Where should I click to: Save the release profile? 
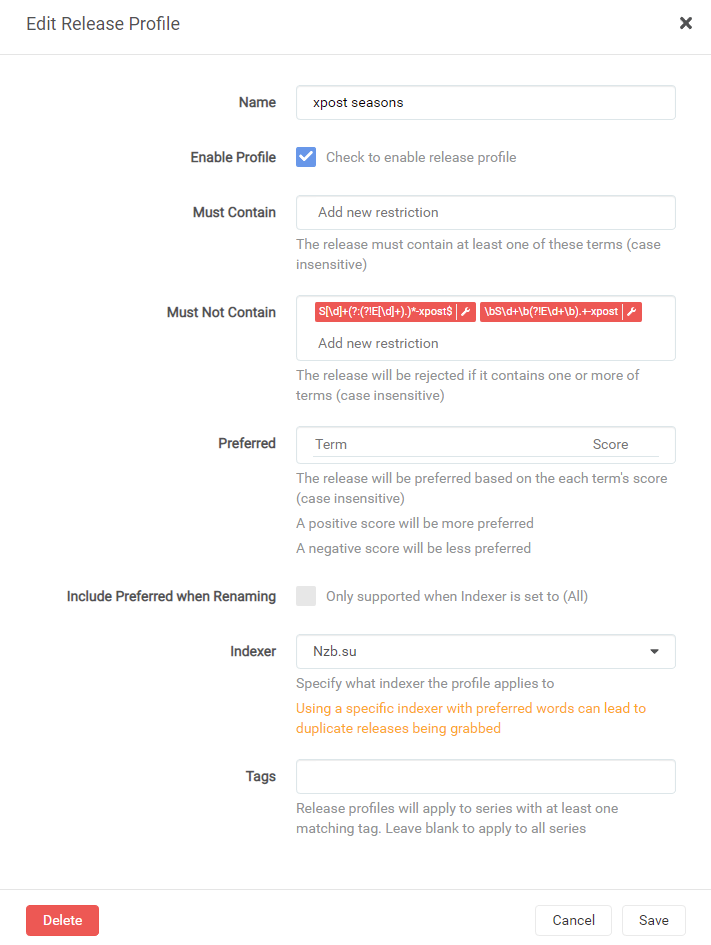coord(653,920)
